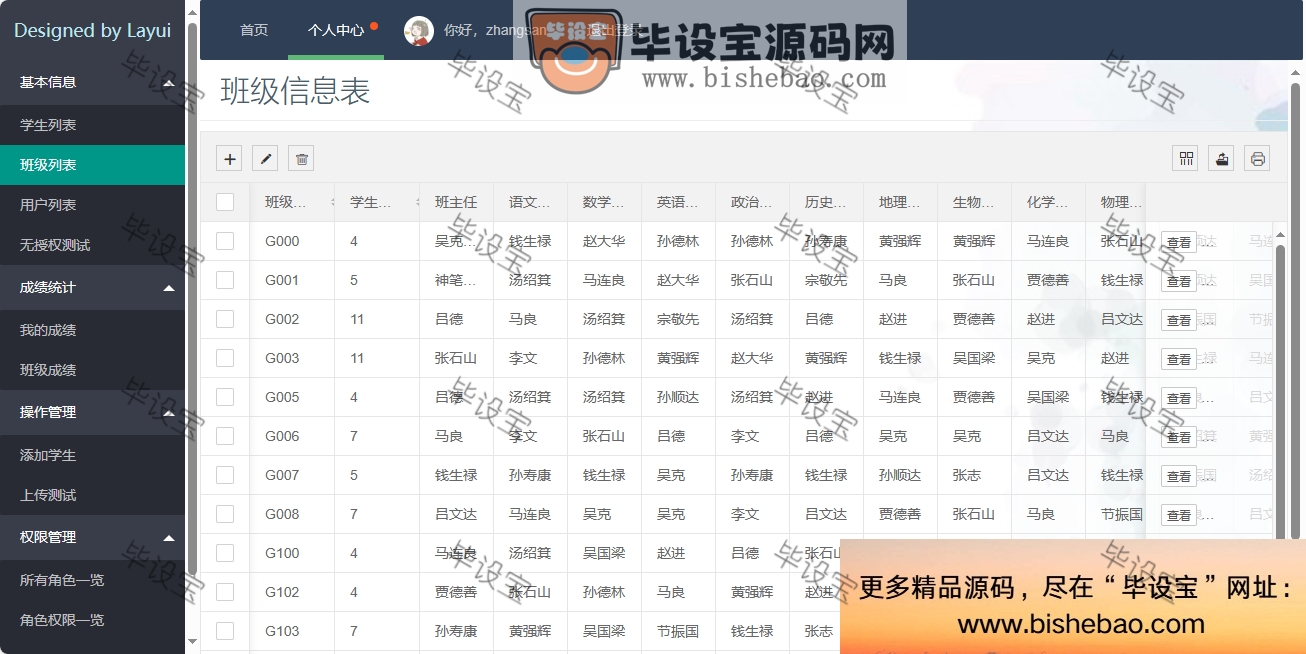The height and width of the screenshot is (654, 1306).
Task: Click the add (+) toolbar icon
Action: click(x=229, y=158)
